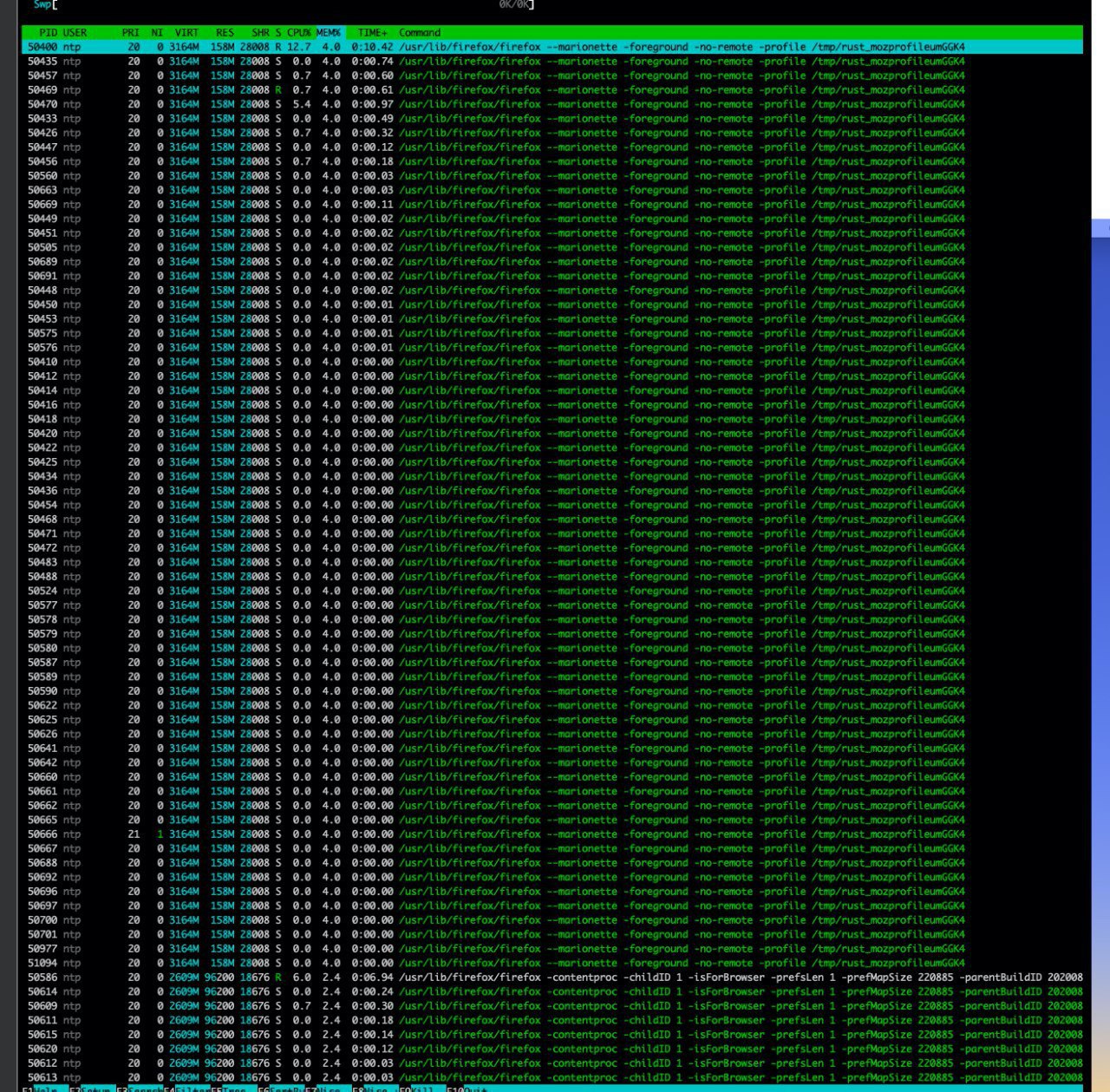Click the NI column header
The image size is (1110, 1092).
coord(157,32)
